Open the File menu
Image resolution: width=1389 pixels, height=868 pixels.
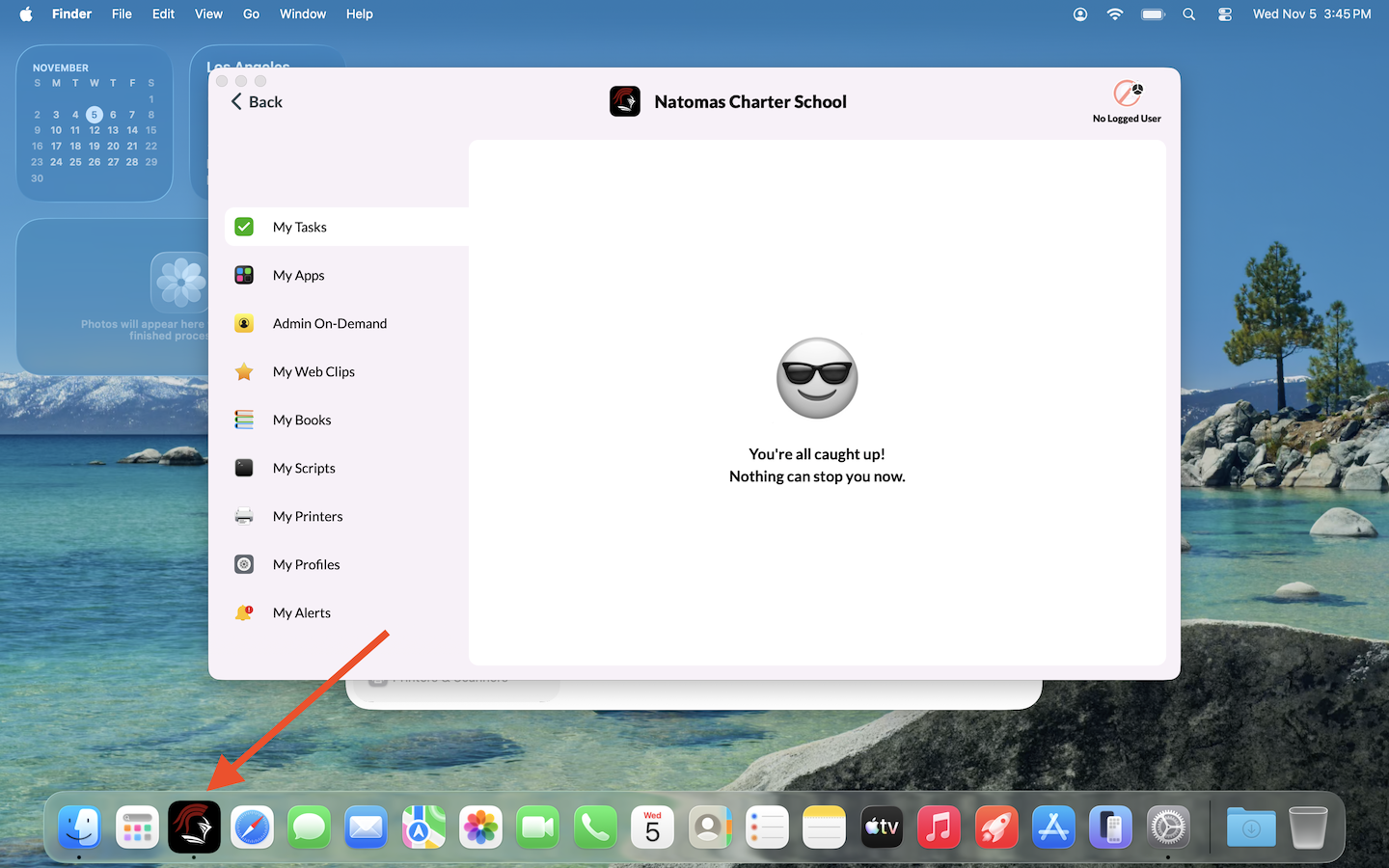[x=122, y=14]
